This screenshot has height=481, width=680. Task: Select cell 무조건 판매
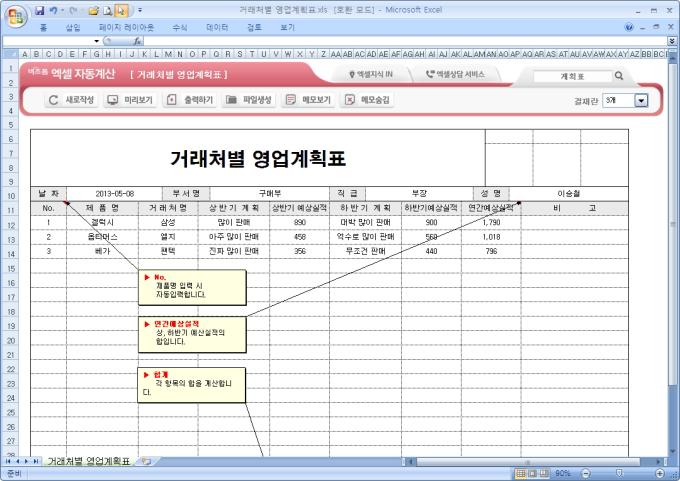click(x=365, y=251)
